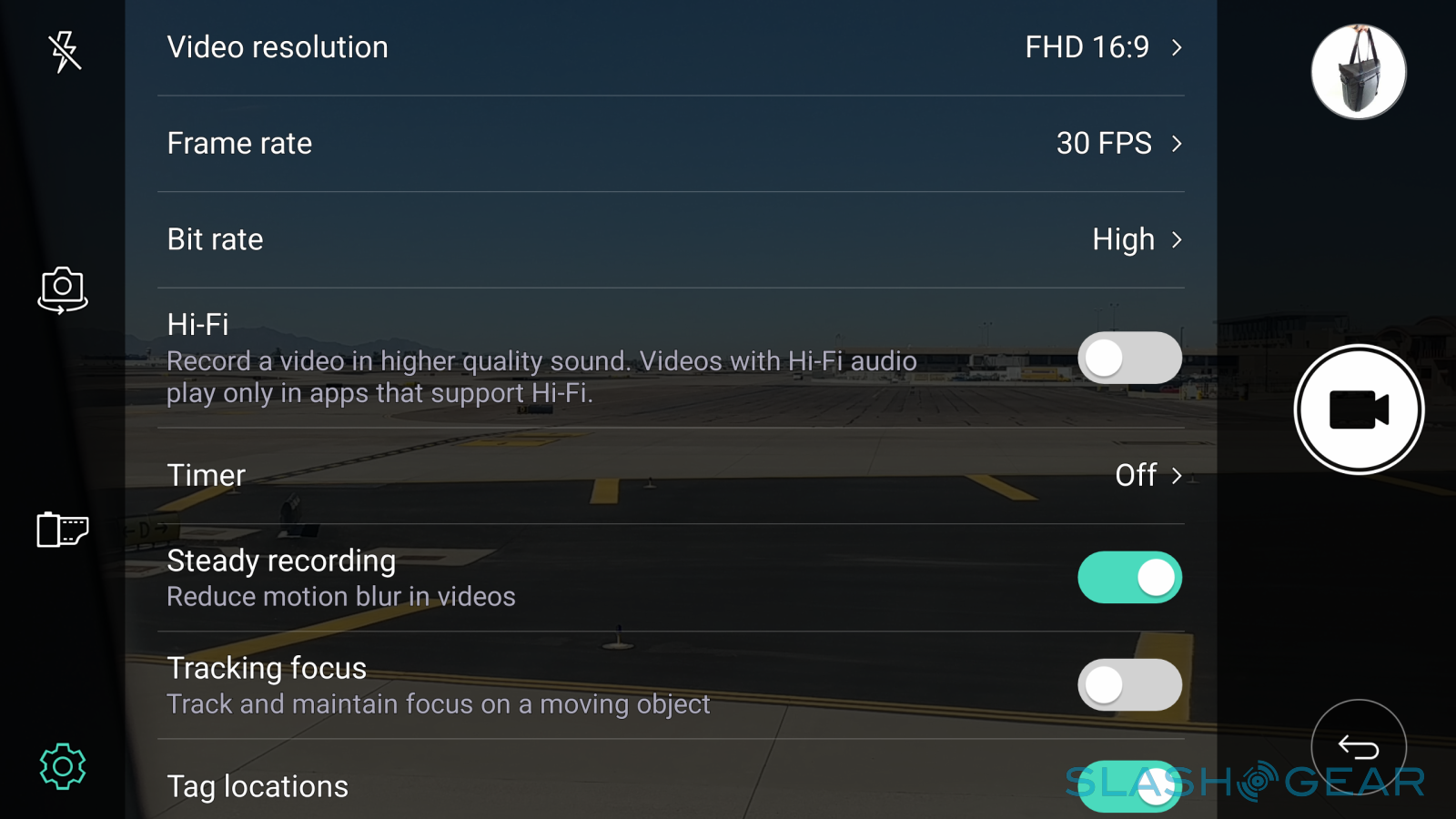Close settings via the gear icon
Screen dimensions: 1456x819
(x=63, y=766)
